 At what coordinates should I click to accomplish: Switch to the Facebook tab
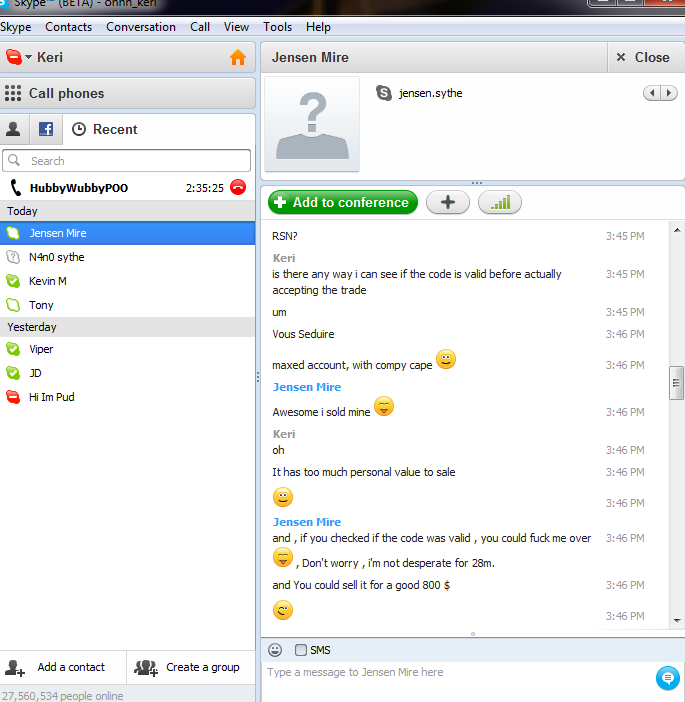click(x=46, y=129)
